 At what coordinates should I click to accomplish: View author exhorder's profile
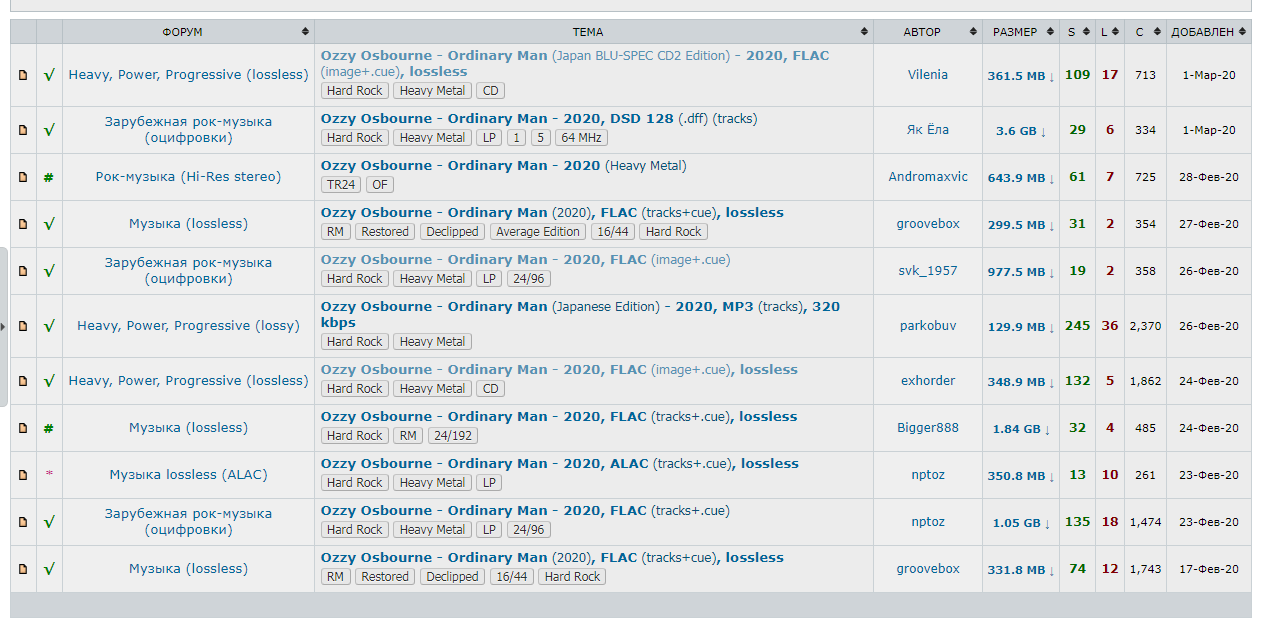[928, 381]
